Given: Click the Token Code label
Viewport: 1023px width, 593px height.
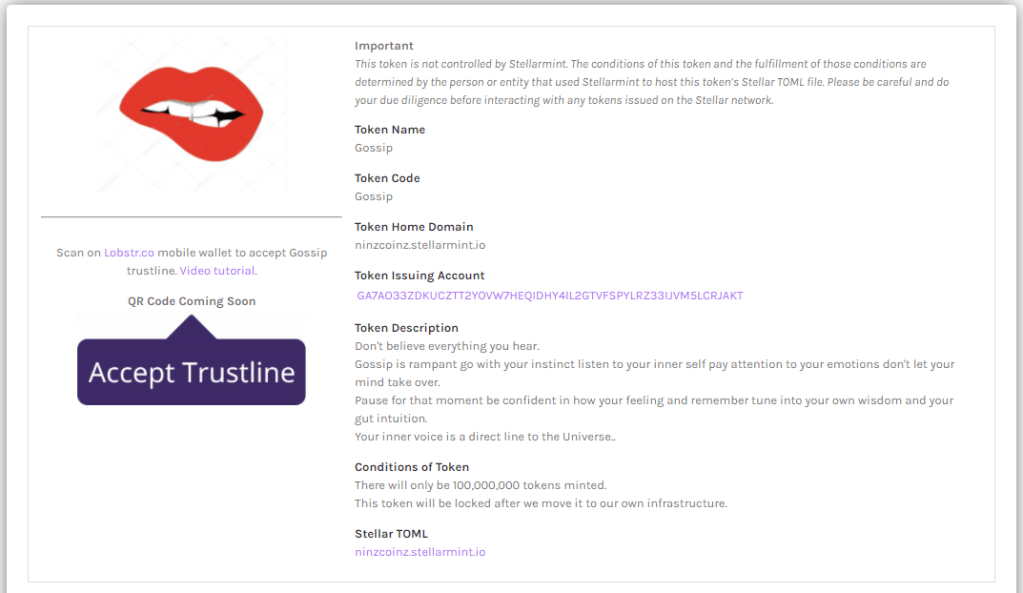Looking at the screenshot, I should pos(387,178).
